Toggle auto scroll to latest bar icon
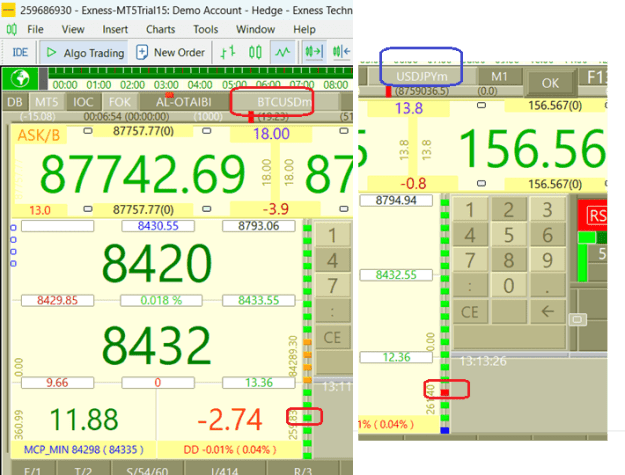This screenshot has width=625, height=475. 342,52
